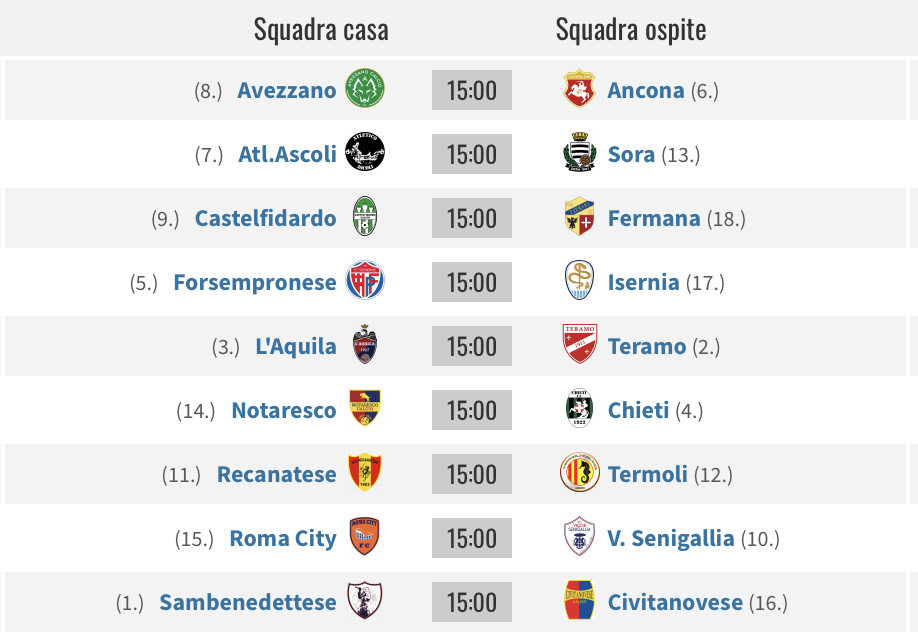Open the Castelfidardo team page
Image resolution: width=918 pixels, height=642 pixels.
pos(265,218)
